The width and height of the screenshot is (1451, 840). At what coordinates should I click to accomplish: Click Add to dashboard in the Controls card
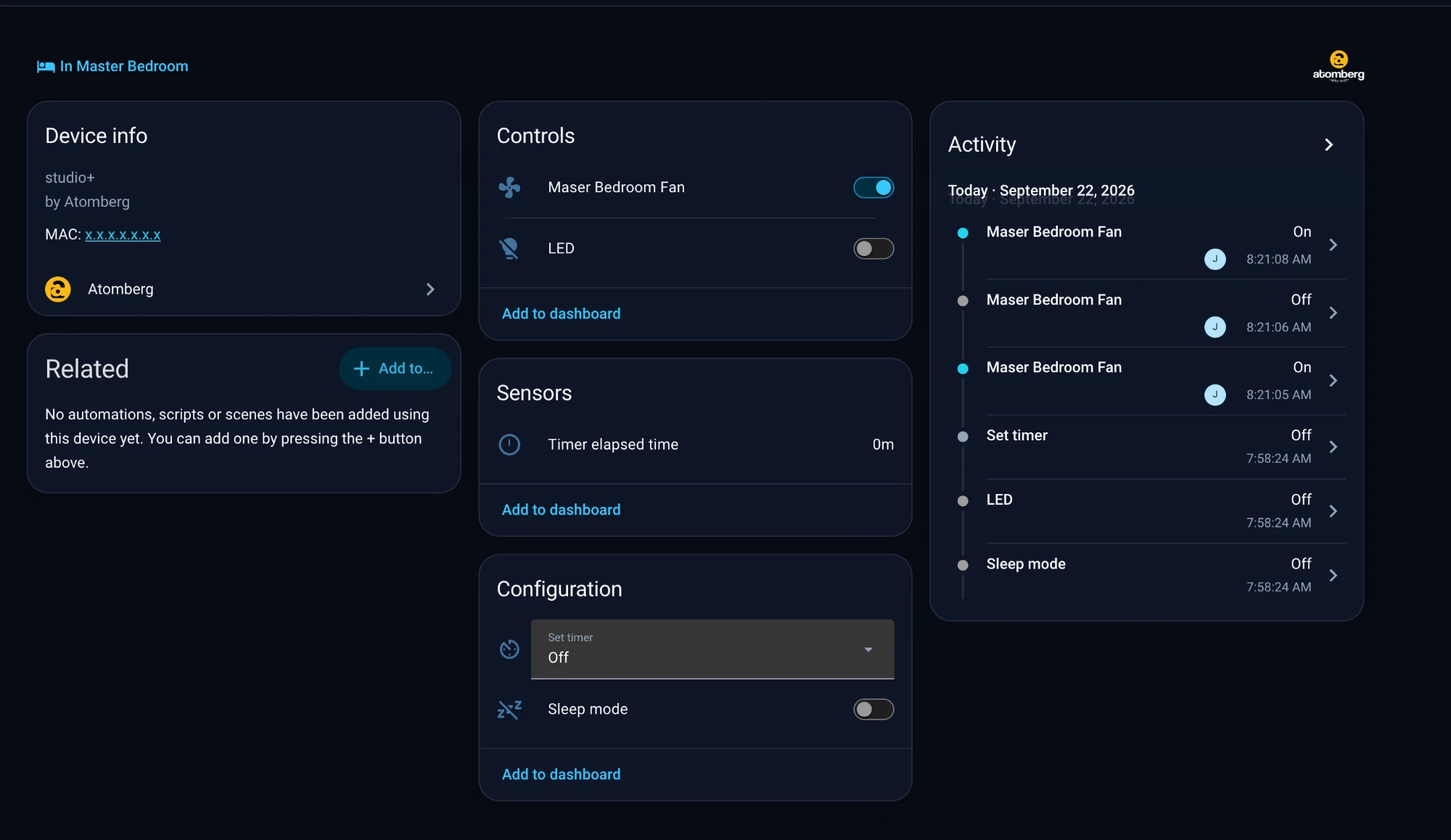[561, 314]
